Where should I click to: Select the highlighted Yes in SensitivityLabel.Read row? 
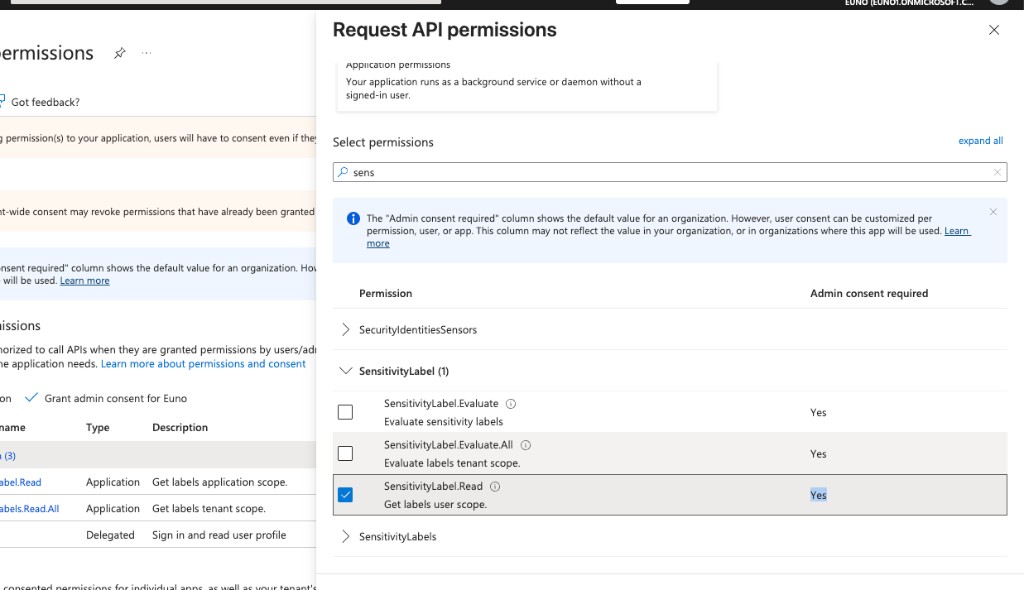pyautogui.click(x=818, y=495)
